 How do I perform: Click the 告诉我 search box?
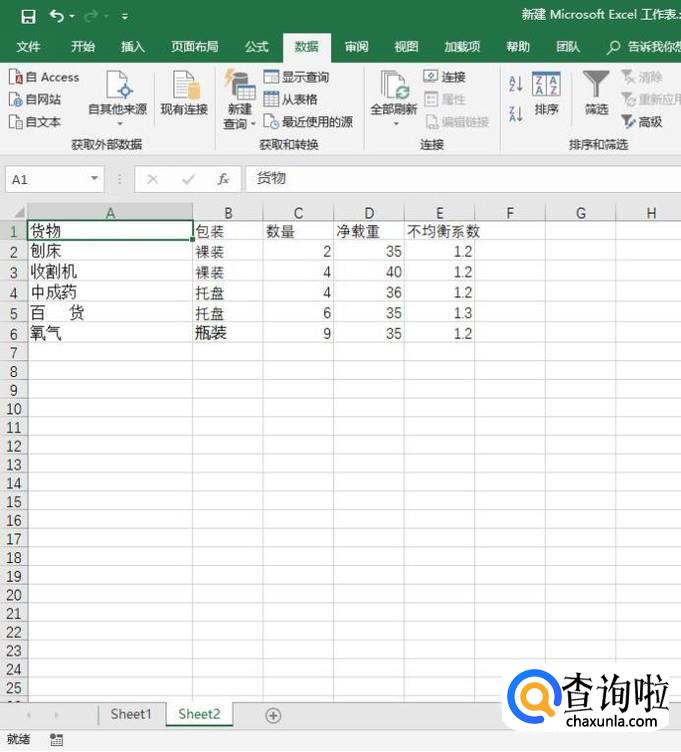[x=644, y=47]
